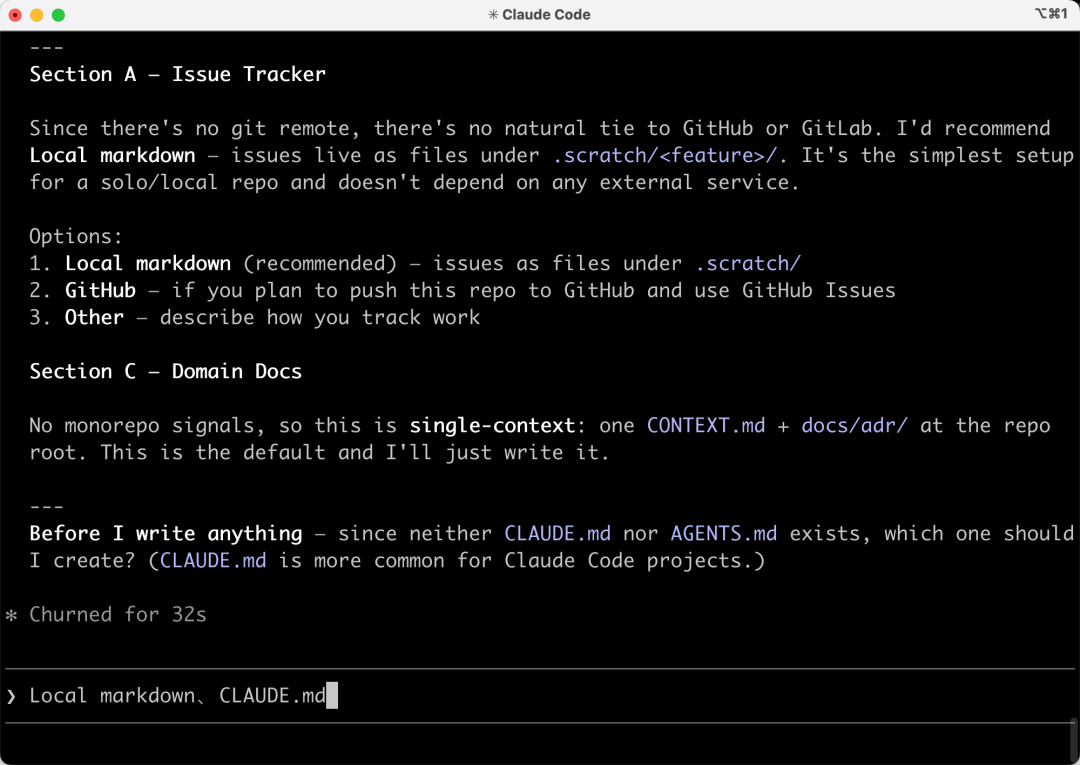Click the Section A – Issue Tracker heading
Image resolution: width=1080 pixels, height=765 pixels.
coord(177,74)
